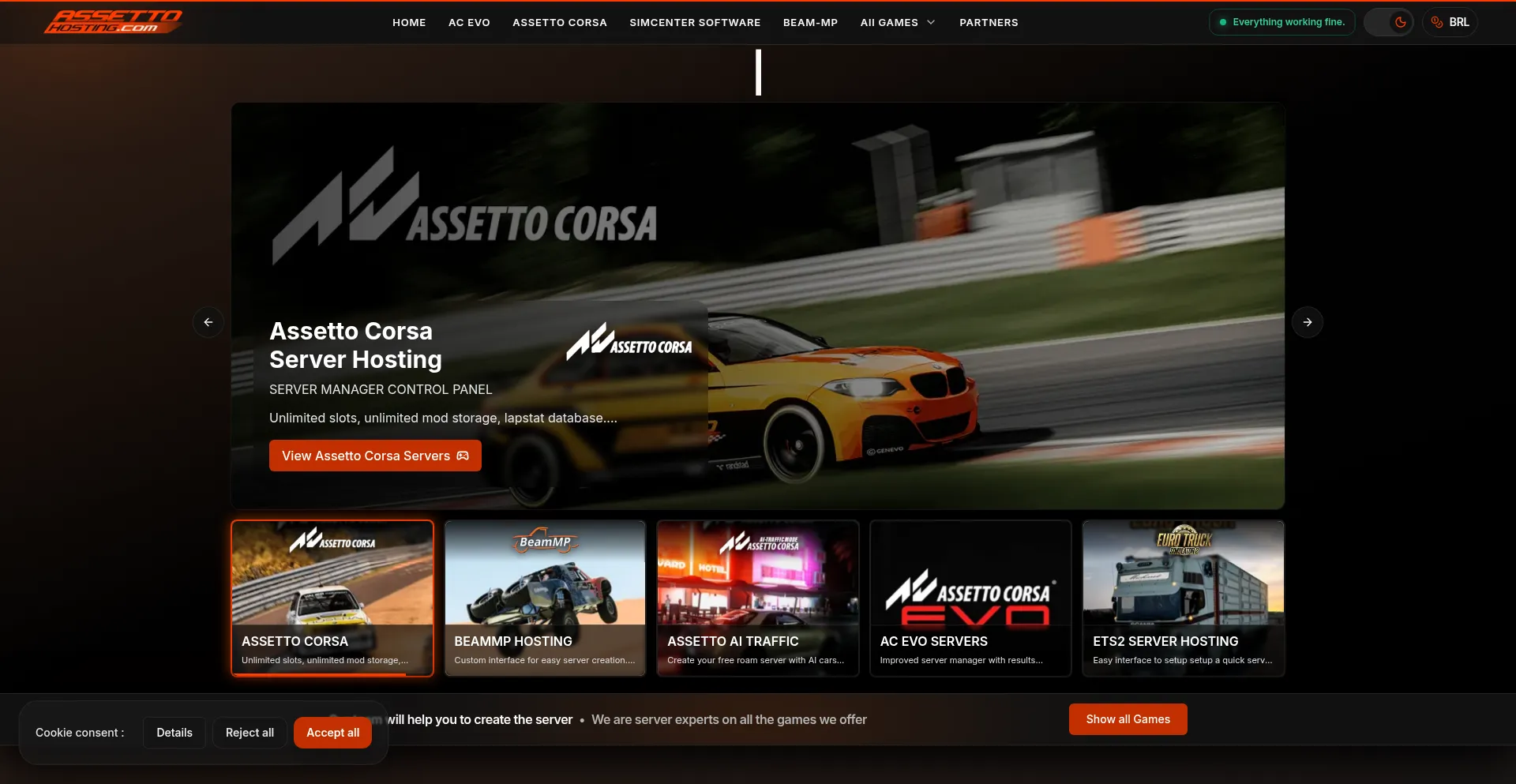The image size is (1516, 784).
Task: Open cookie consent Details
Action: tap(174, 733)
